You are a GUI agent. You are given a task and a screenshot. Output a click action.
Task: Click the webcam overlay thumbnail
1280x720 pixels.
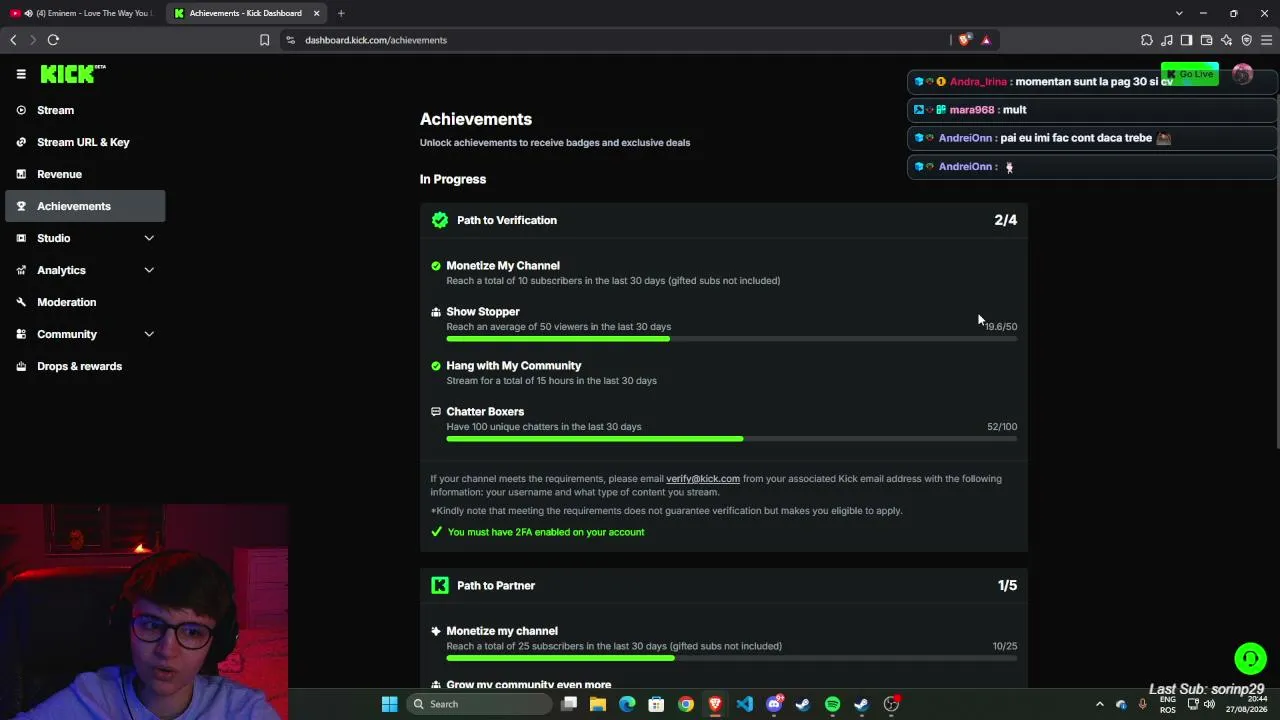tap(144, 612)
